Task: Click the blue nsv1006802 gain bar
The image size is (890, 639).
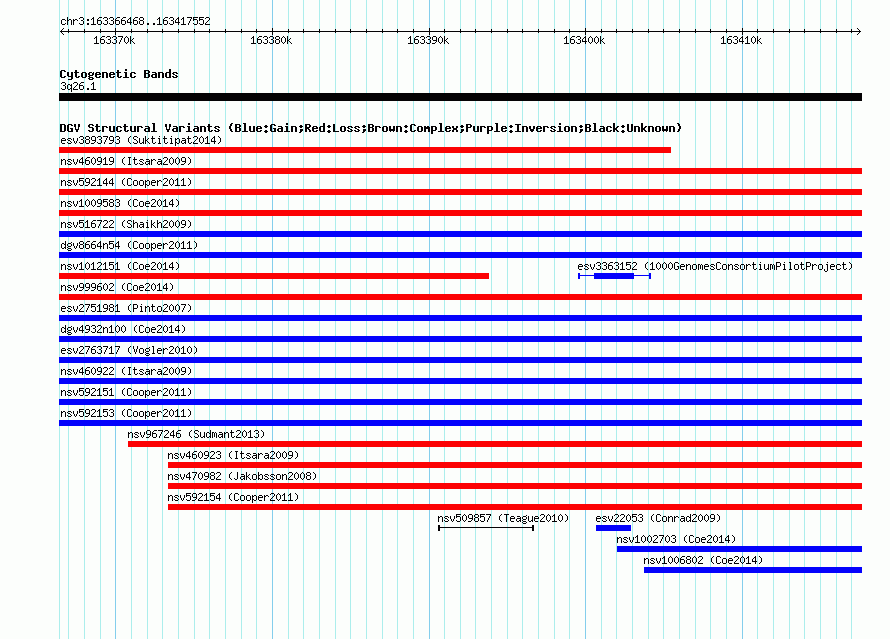Action: tap(753, 570)
